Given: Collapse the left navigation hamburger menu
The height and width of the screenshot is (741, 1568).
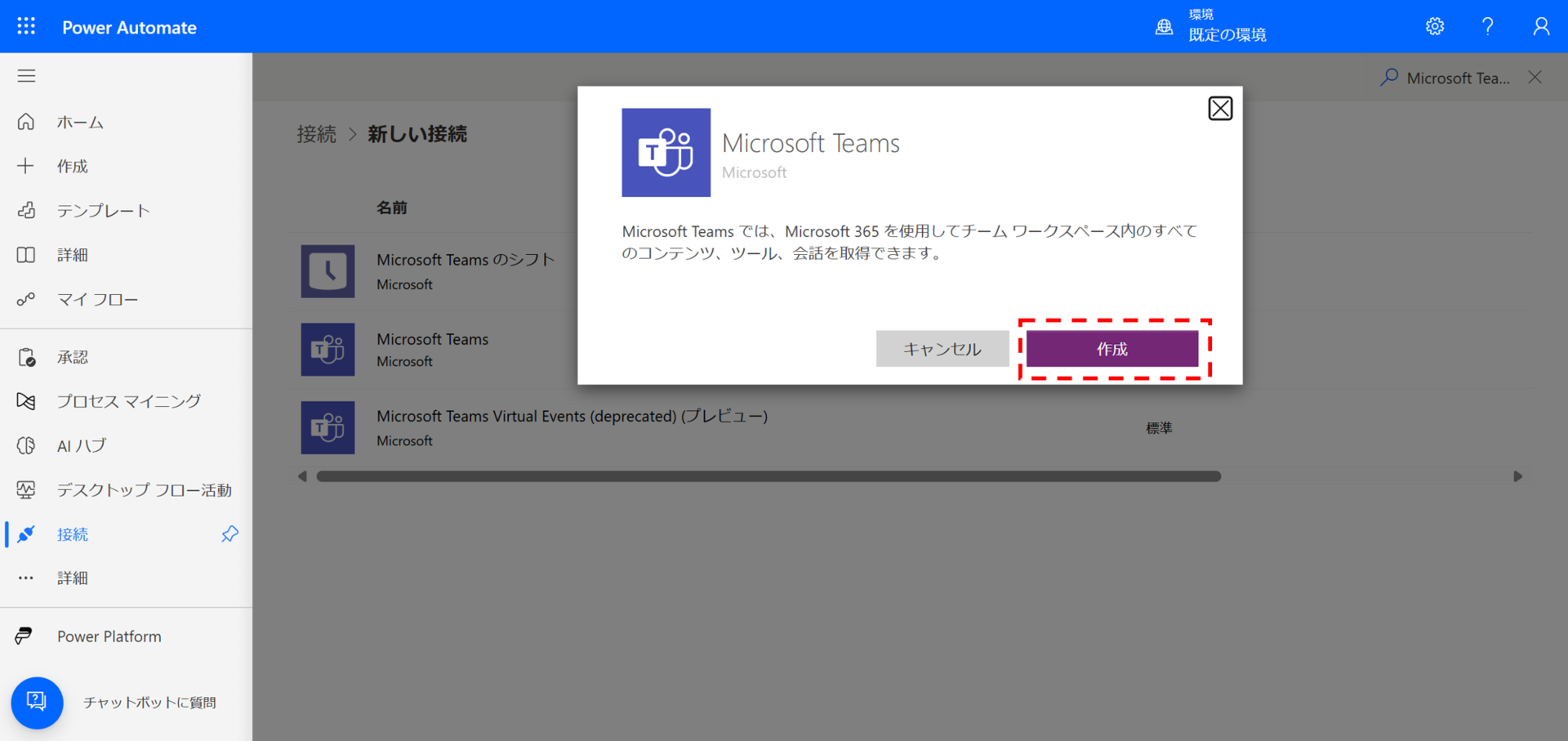Looking at the screenshot, I should tap(26, 76).
